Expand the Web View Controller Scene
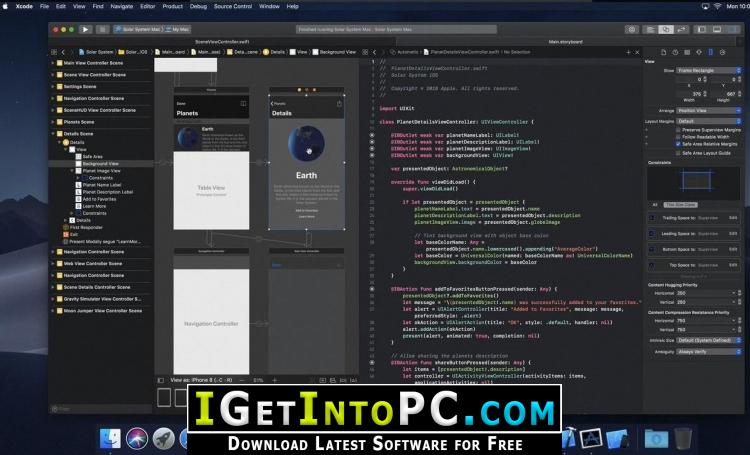 coord(53,264)
